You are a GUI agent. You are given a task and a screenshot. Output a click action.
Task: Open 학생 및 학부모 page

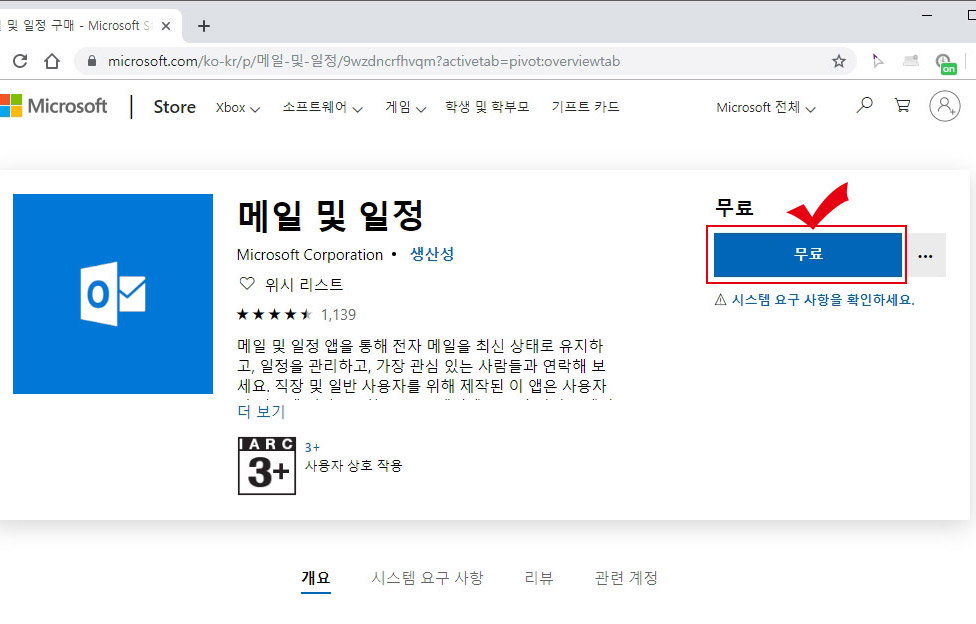487,106
